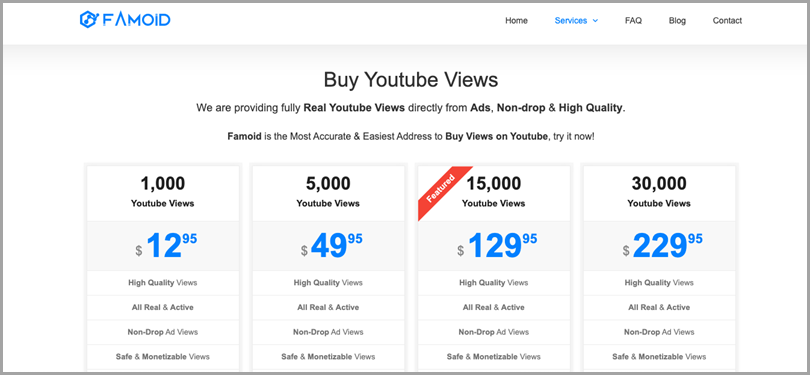
Task: Click Safe & Monetizable Views in 30,000 card
Action: [x=659, y=357]
